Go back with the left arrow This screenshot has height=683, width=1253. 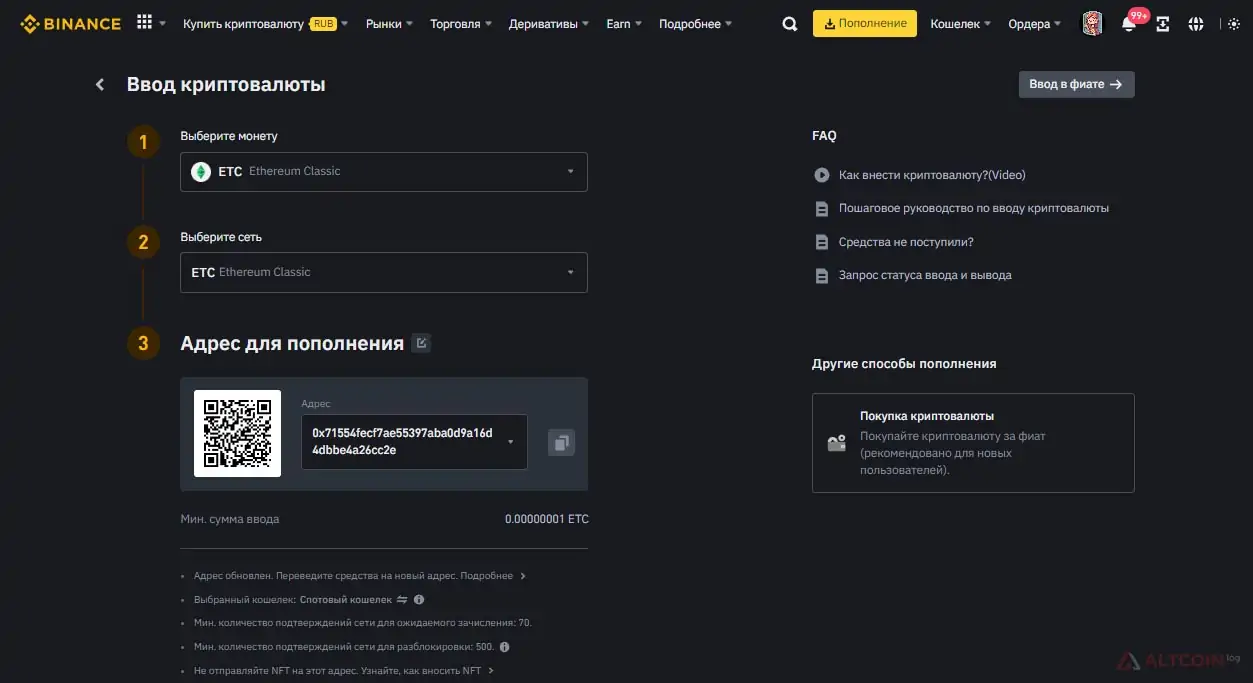[100, 85]
